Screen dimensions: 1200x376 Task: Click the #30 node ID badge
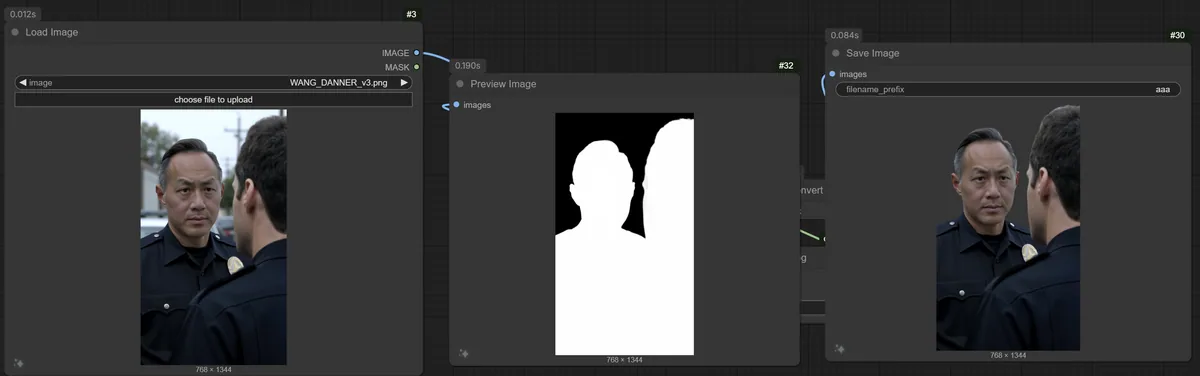tap(1177, 35)
